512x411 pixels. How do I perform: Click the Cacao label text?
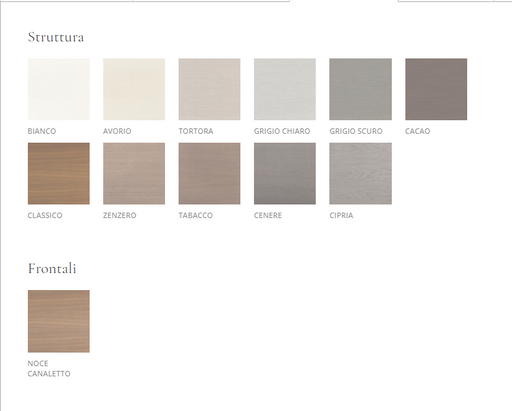pyautogui.click(x=418, y=131)
